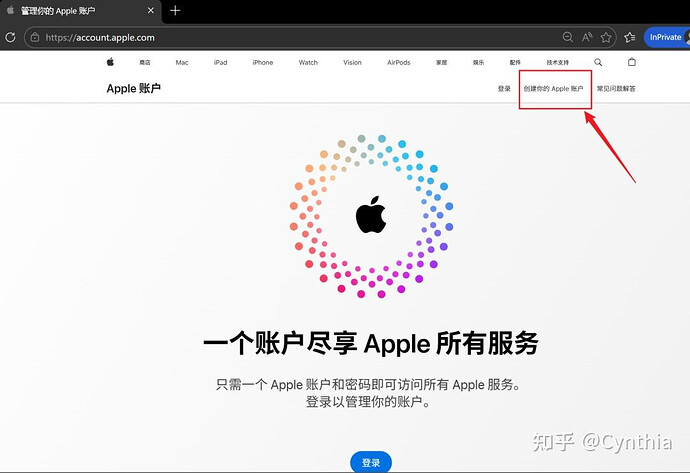Click the zoom out magnifier in address bar

[568, 37]
